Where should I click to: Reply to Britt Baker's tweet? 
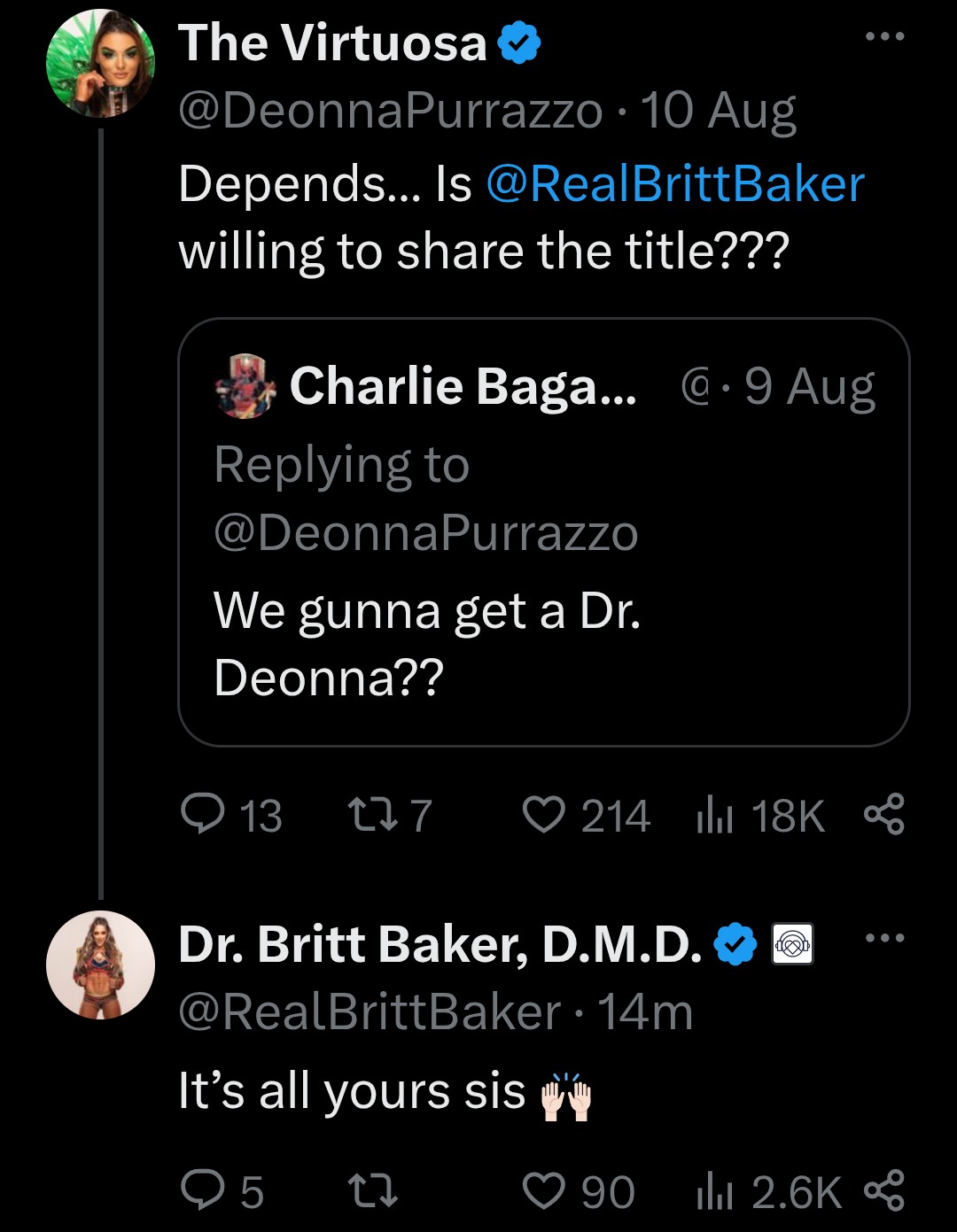(x=202, y=1191)
